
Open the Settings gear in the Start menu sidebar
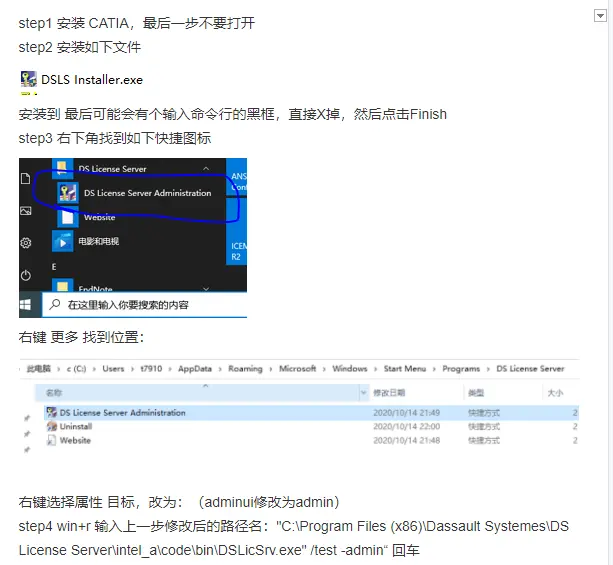tap(25, 243)
